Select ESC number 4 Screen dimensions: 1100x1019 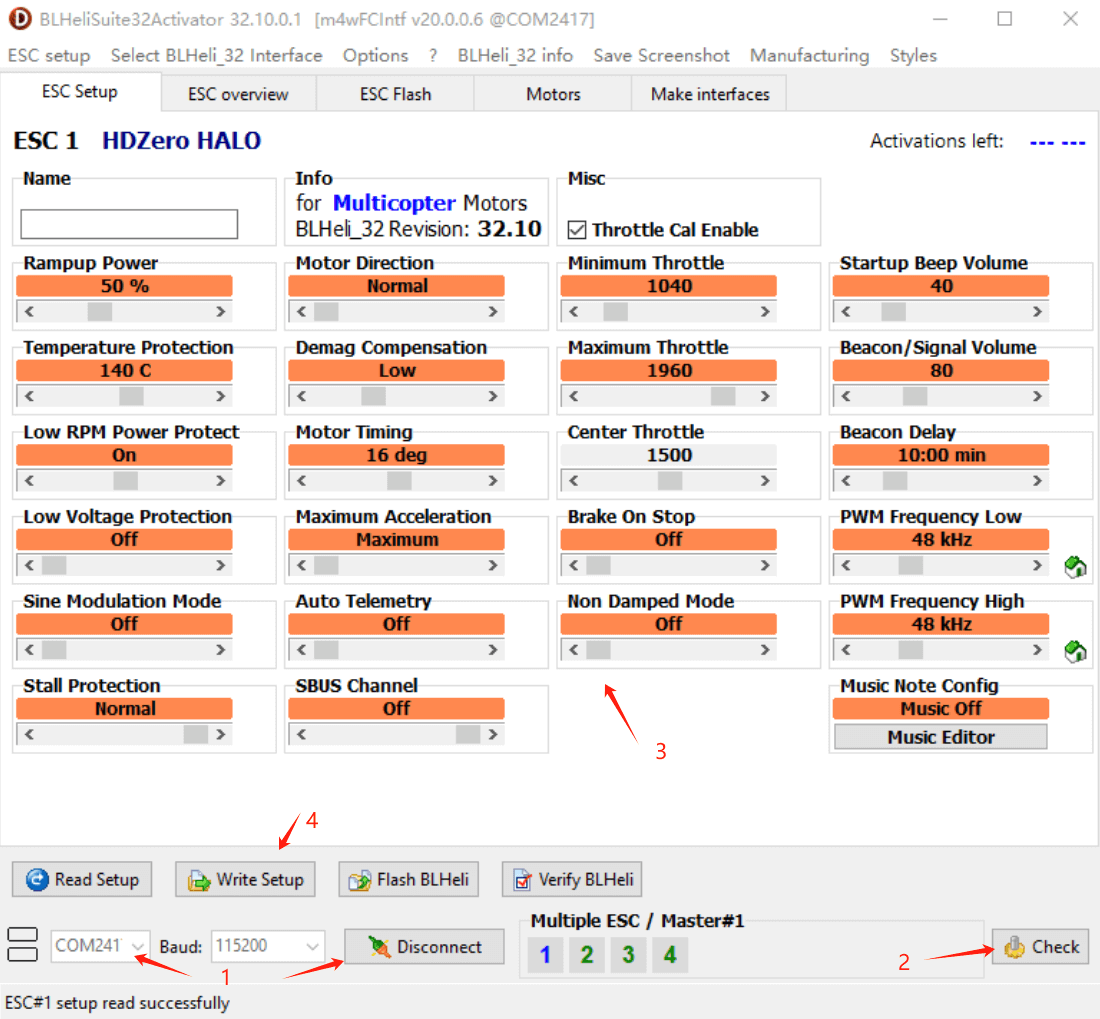point(669,955)
